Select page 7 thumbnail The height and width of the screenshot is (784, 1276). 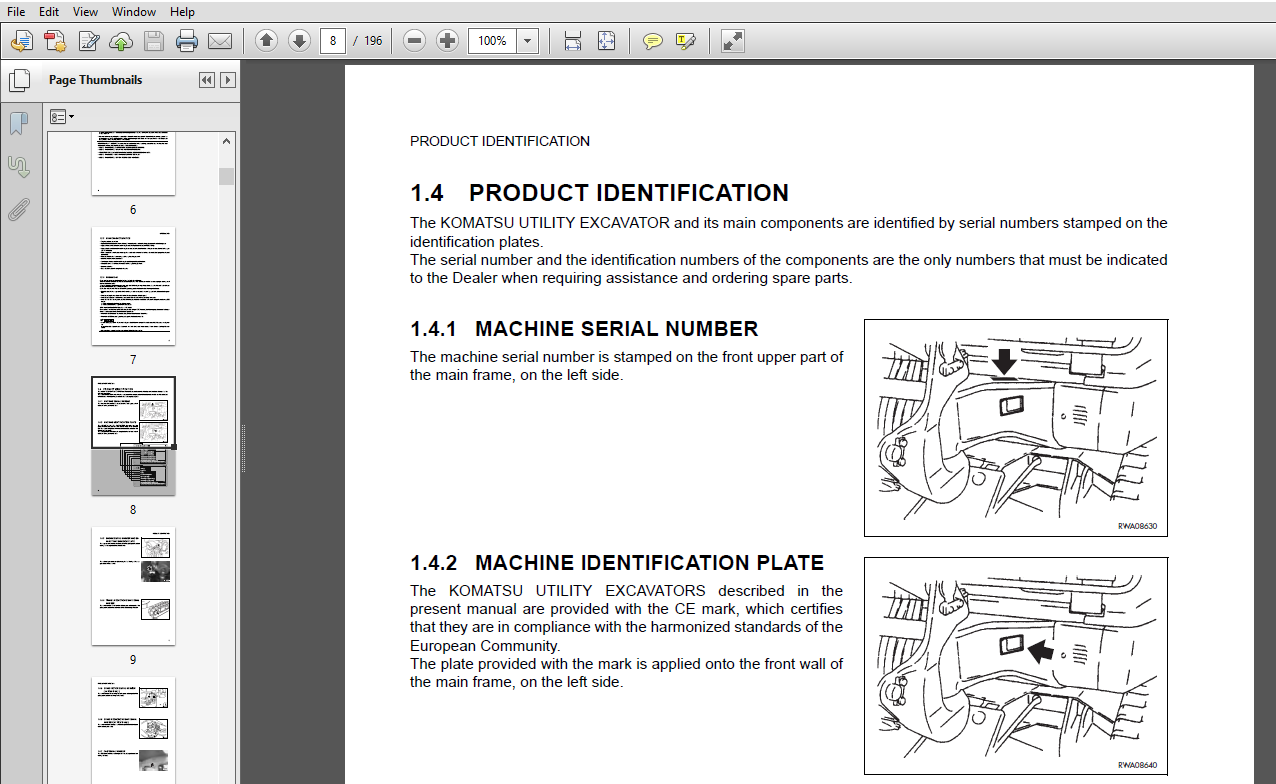point(133,286)
